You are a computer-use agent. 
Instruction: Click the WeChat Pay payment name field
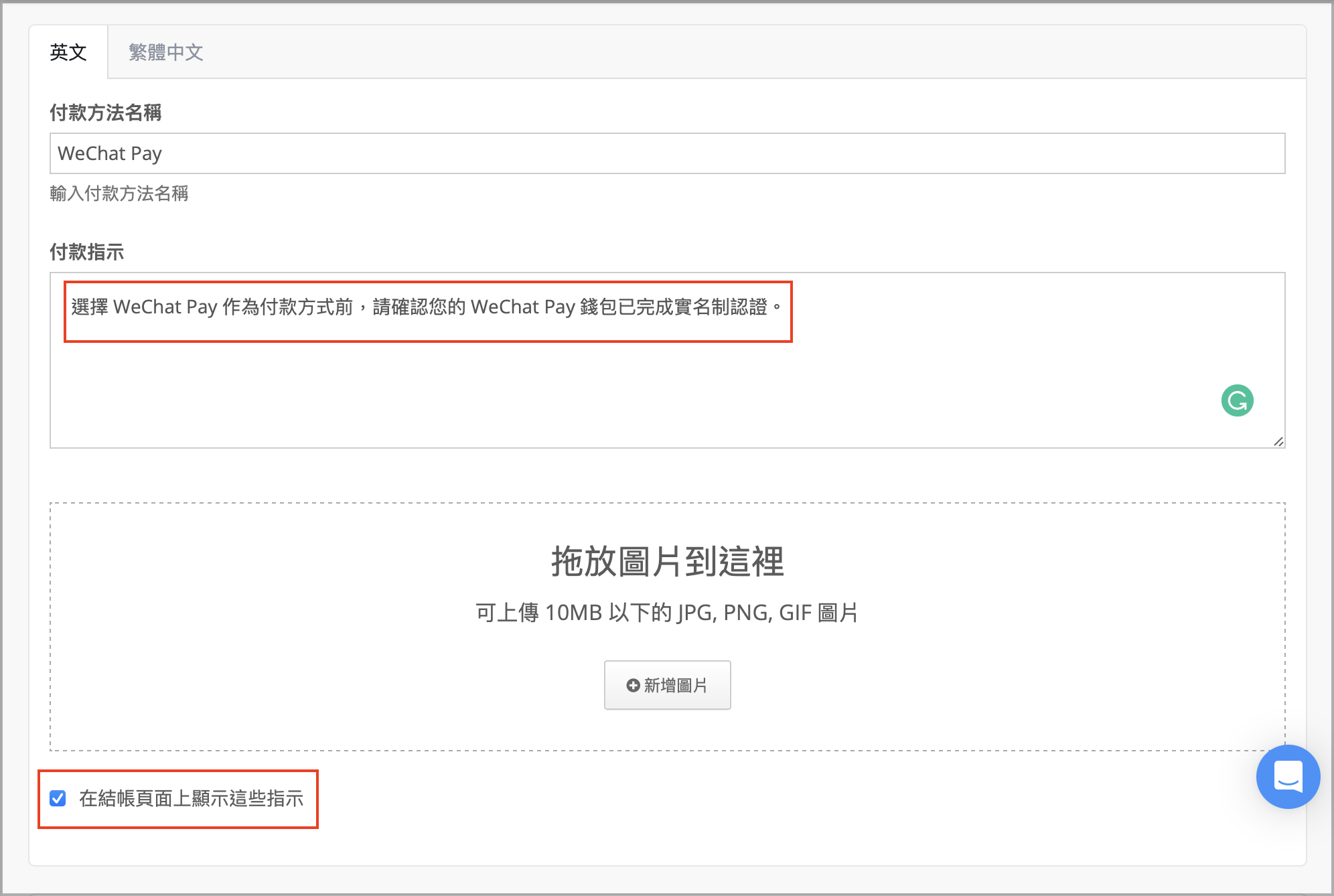[667, 153]
